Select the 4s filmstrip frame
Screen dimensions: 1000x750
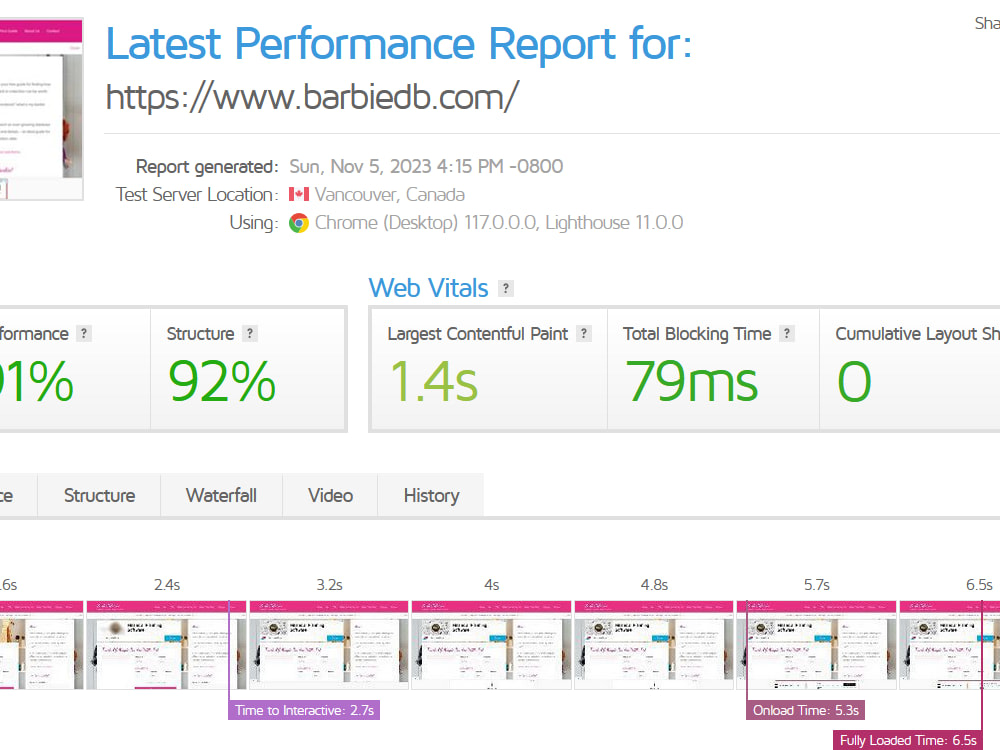(x=491, y=645)
